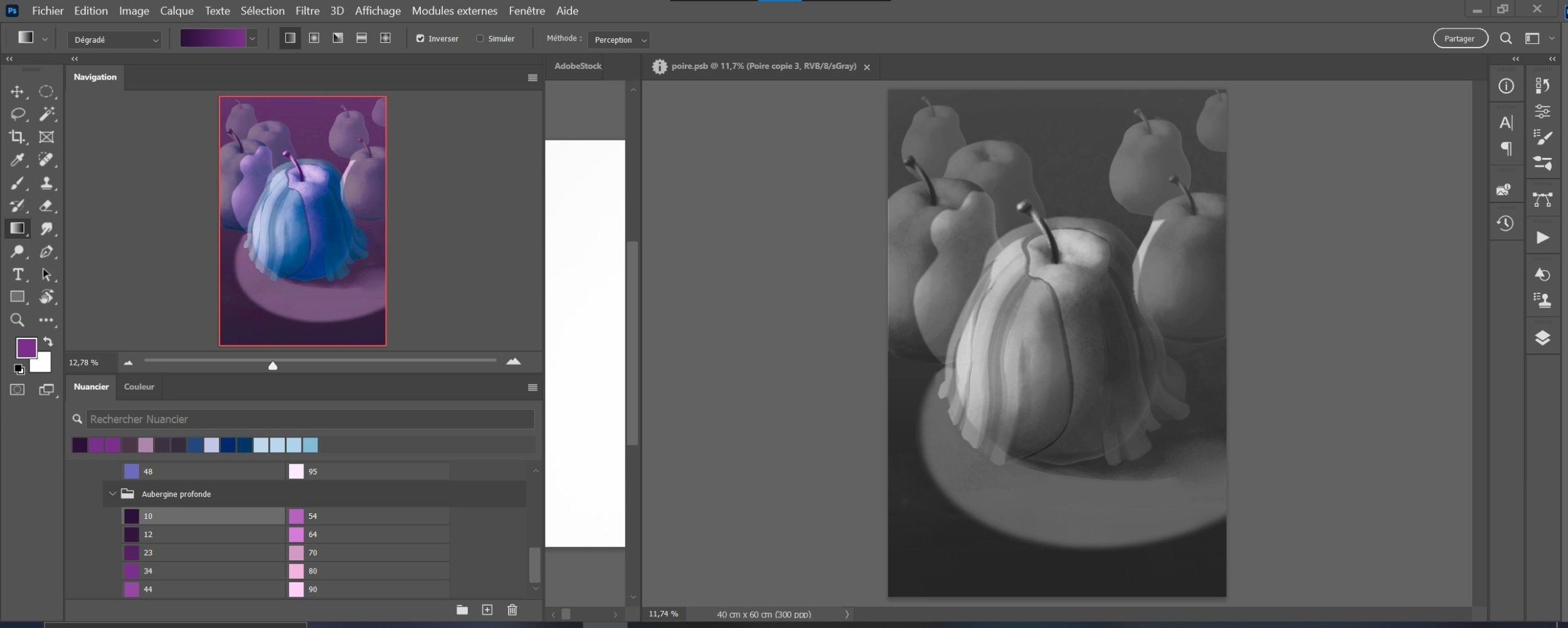Screen dimensions: 1568x628
Task: Open the Méthode Perception dropdown
Action: coord(618,39)
